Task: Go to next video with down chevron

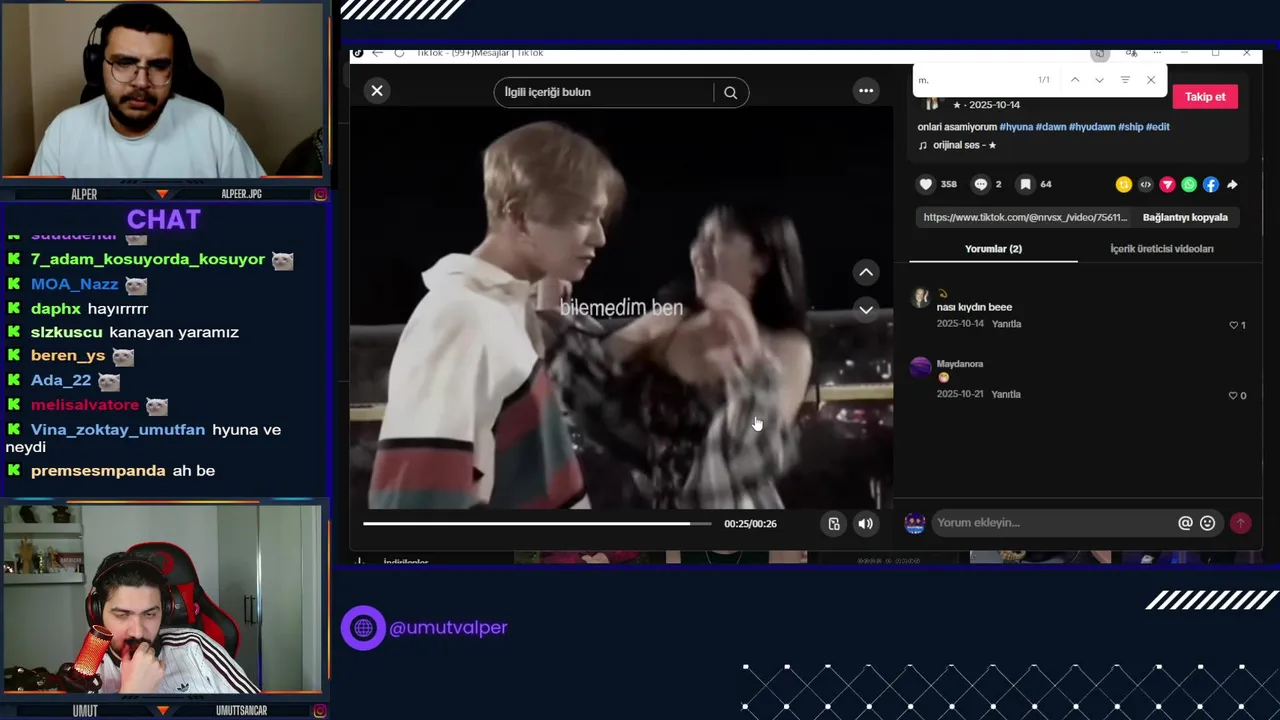Action: pos(866,310)
